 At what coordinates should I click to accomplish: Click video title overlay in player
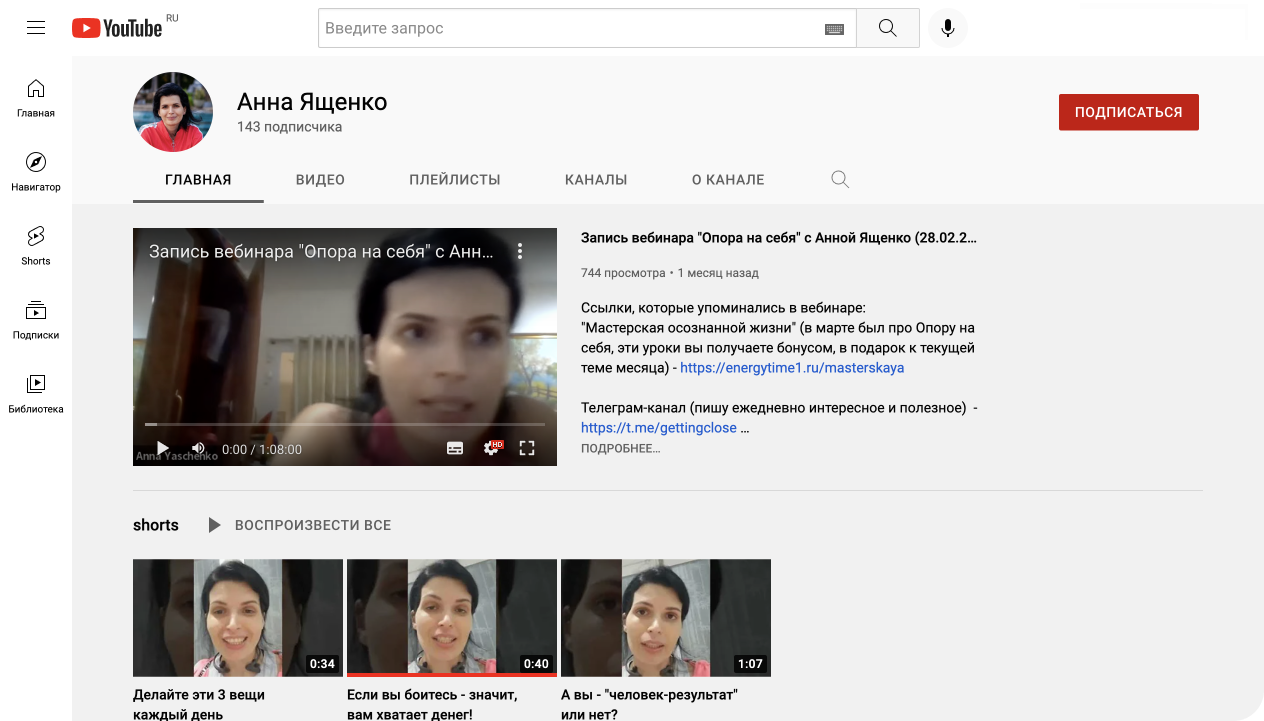click(x=321, y=251)
